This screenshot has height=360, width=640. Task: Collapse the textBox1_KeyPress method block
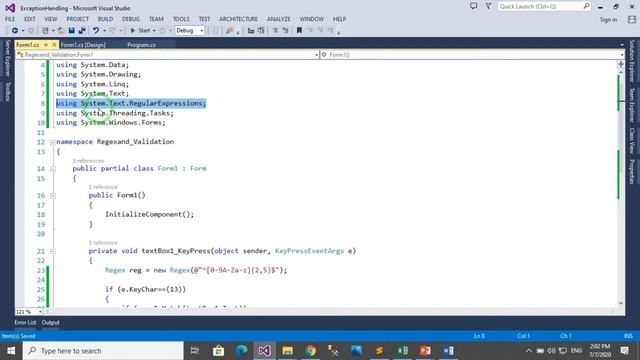[x=53, y=252]
